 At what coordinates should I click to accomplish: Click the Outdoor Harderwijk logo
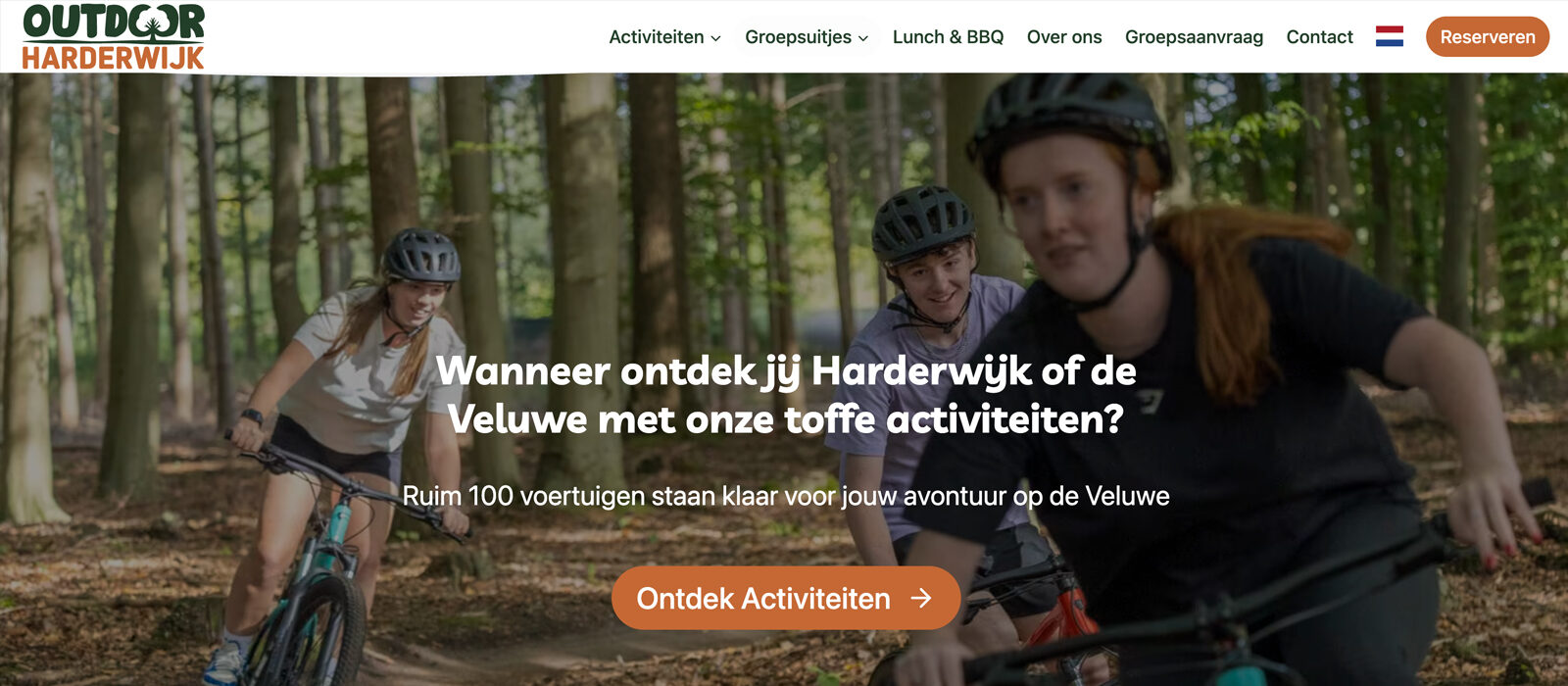pyautogui.click(x=114, y=36)
